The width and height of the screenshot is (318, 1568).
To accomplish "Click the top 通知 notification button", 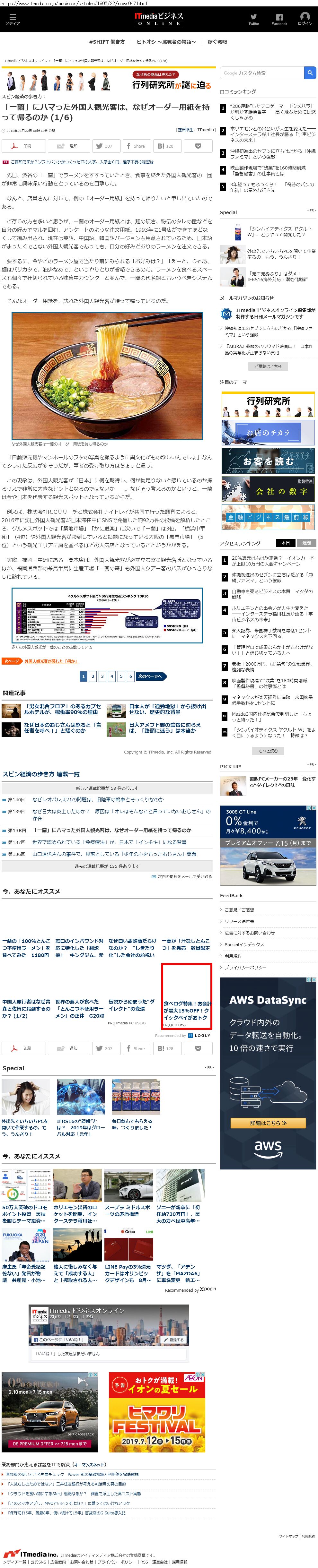I will click(x=68, y=146).
